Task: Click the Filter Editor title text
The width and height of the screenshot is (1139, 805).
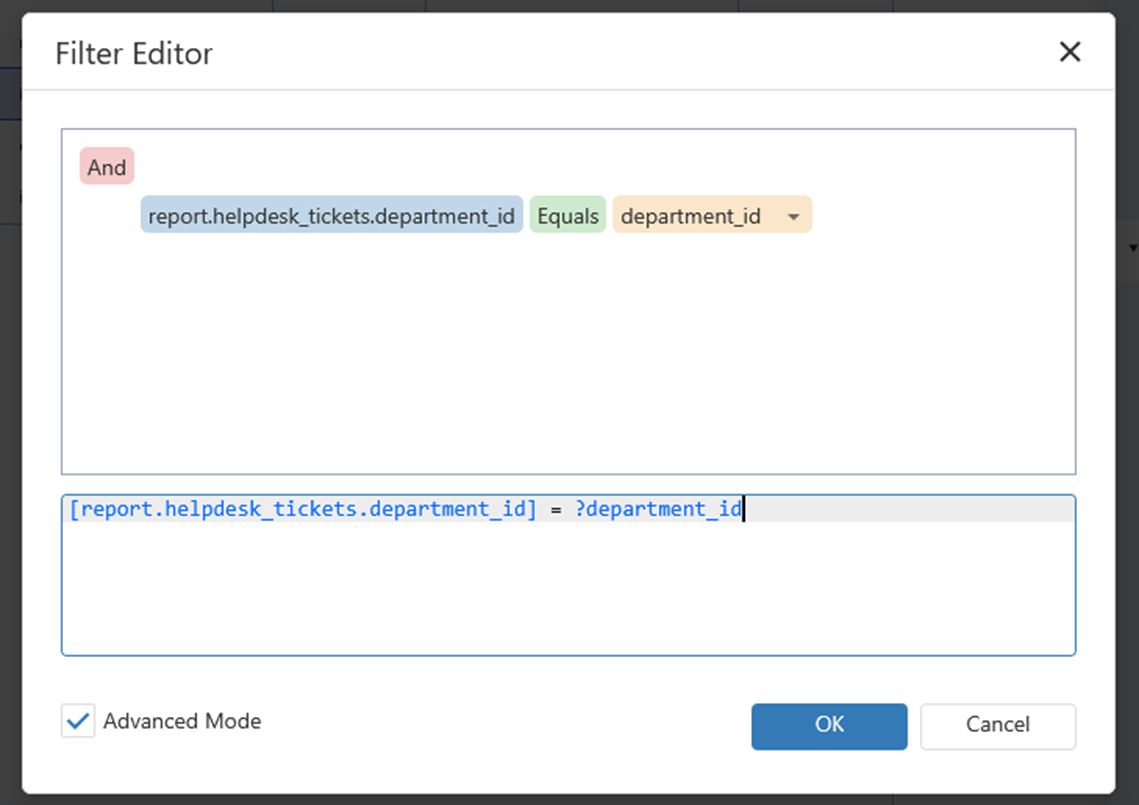Action: click(134, 53)
